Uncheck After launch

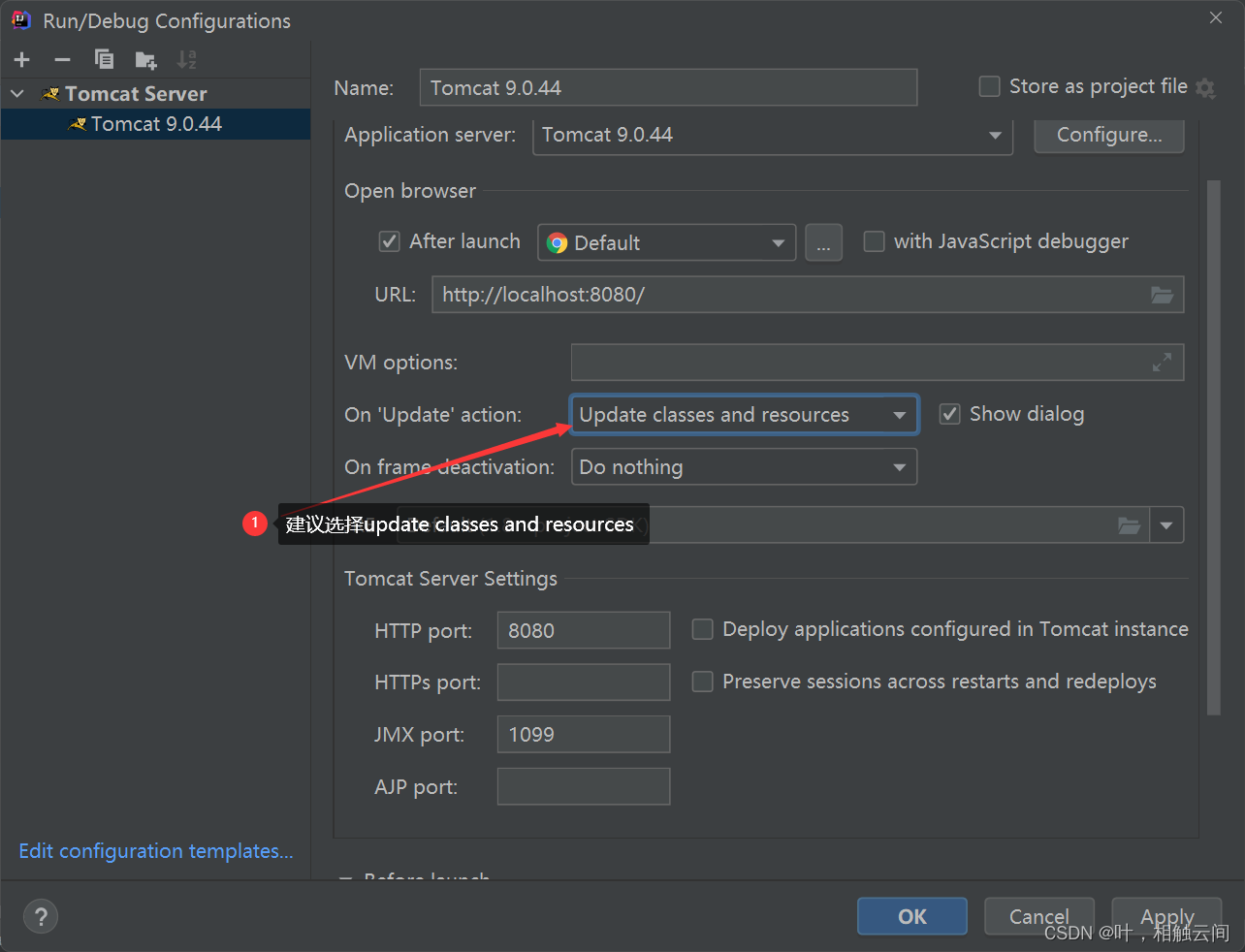click(389, 241)
